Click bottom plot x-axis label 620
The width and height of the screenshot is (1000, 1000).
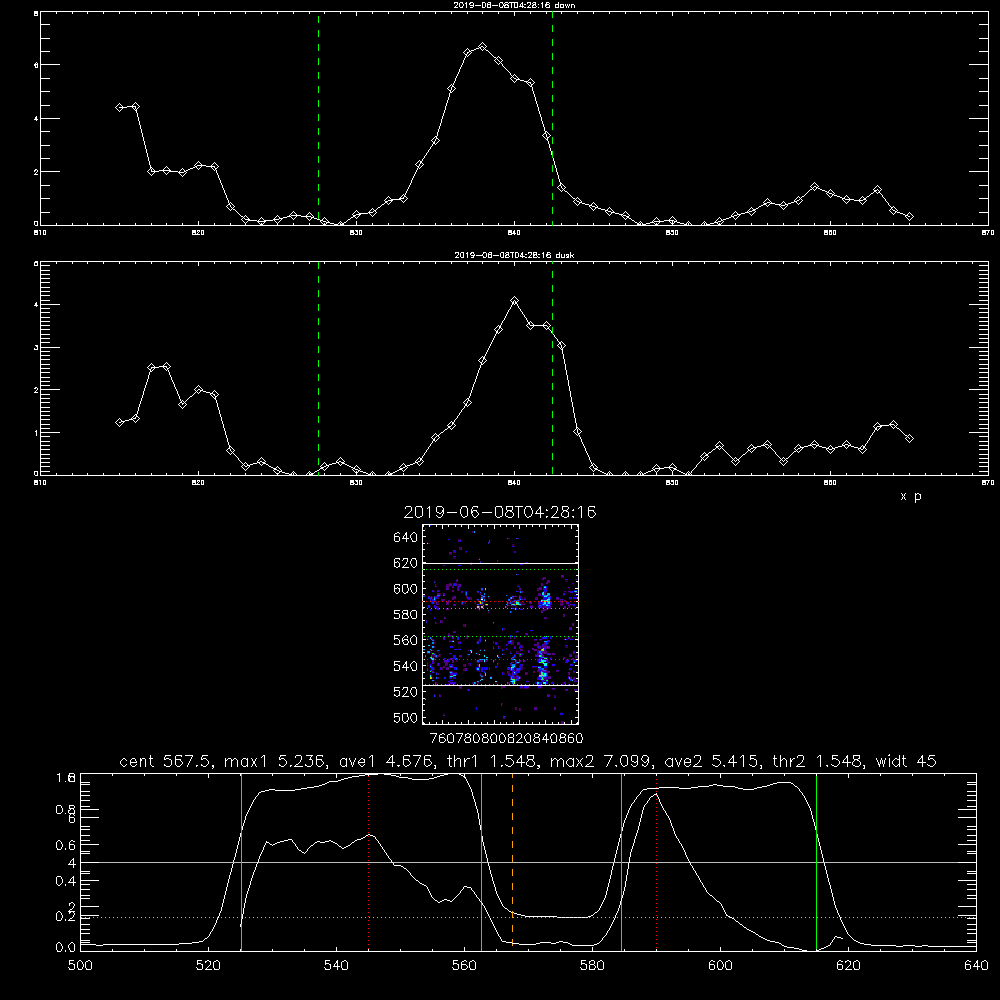click(x=848, y=966)
